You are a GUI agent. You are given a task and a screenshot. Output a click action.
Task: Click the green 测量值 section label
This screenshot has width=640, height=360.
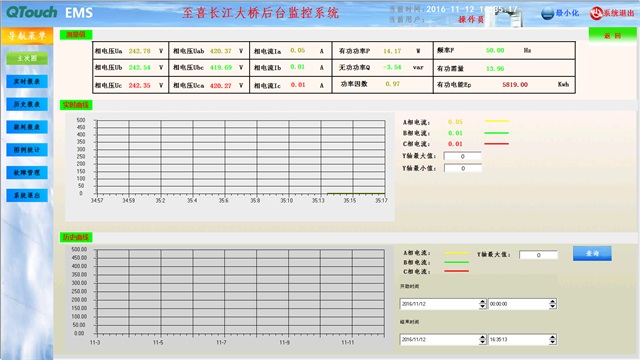pos(76,35)
